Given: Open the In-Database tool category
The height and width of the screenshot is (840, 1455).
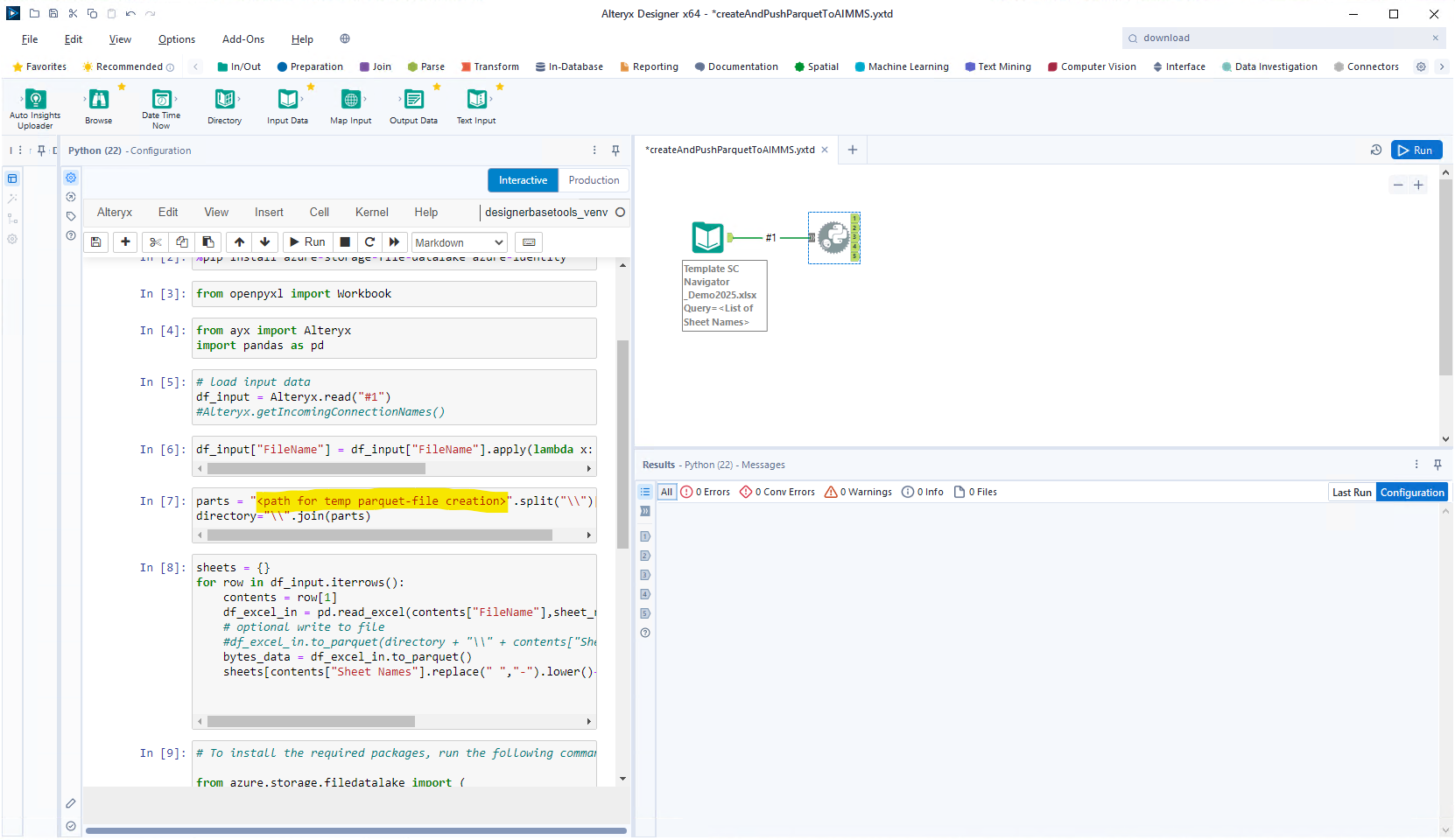Looking at the screenshot, I should [x=569, y=66].
